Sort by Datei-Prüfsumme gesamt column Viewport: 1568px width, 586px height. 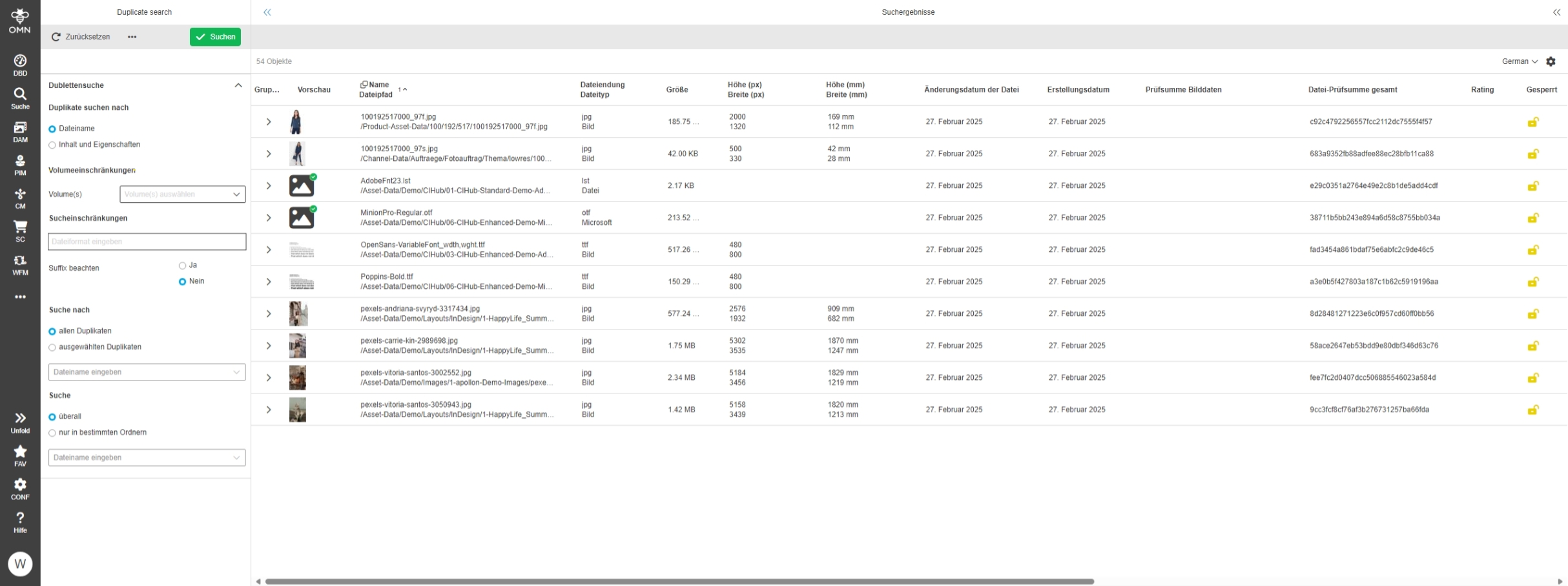click(1352, 90)
